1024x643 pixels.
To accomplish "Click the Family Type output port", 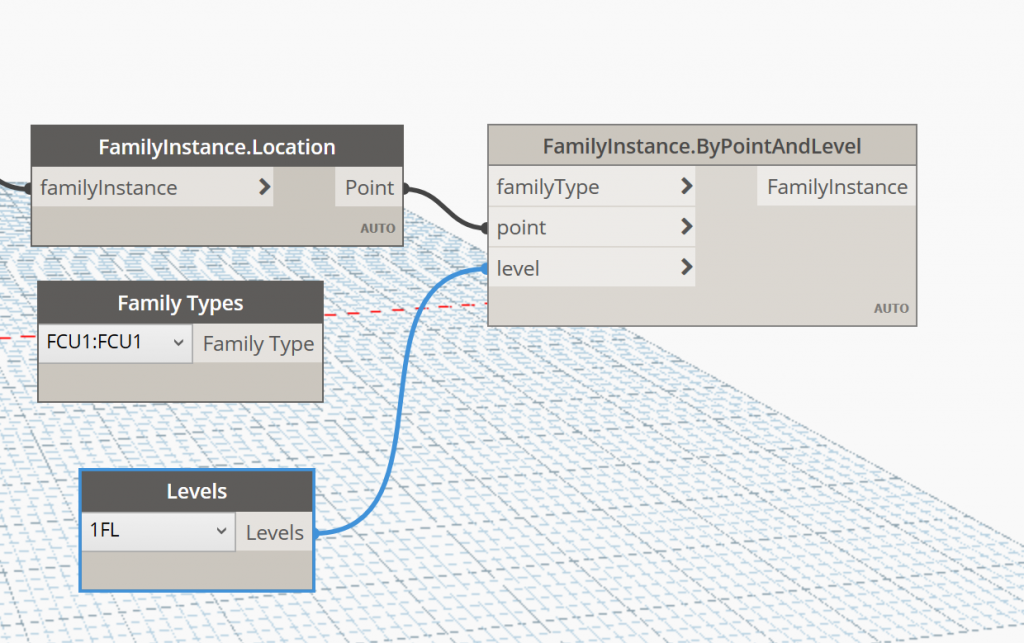I will click(x=257, y=343).
